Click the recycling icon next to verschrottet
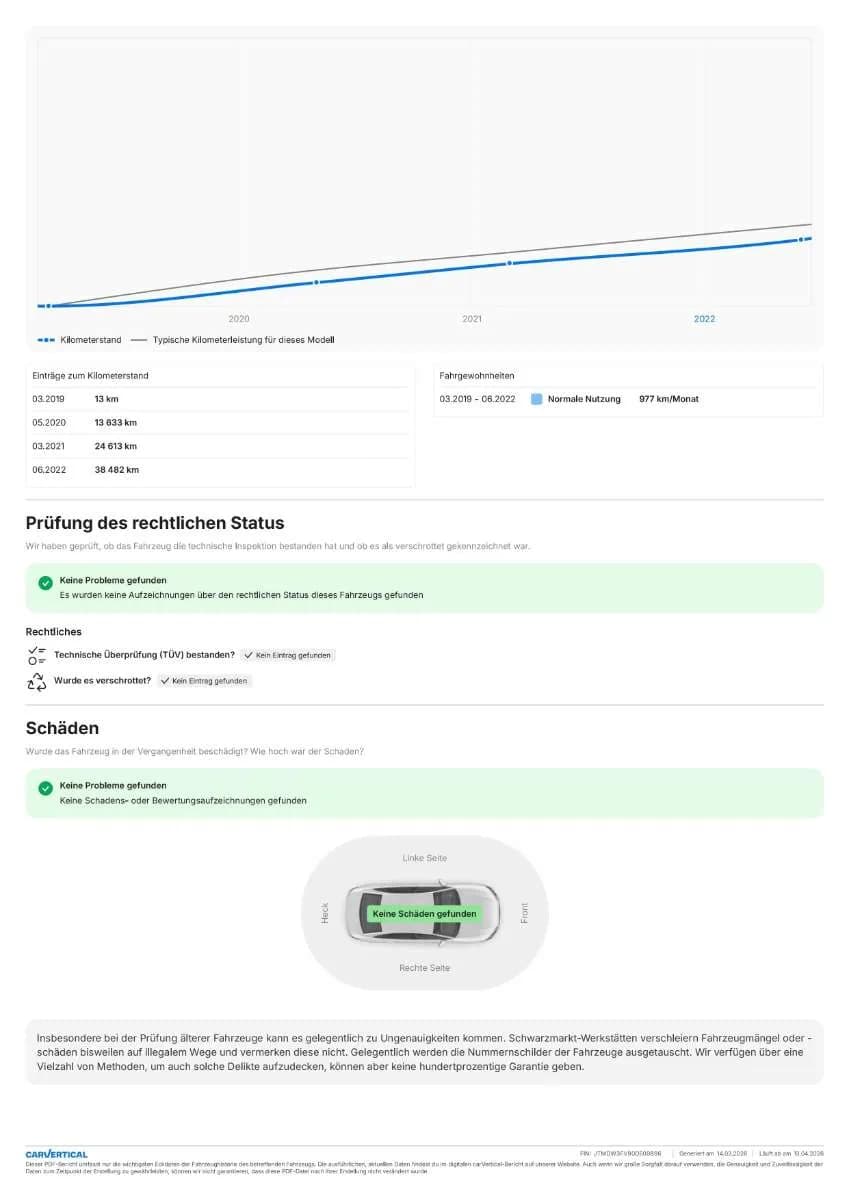The height and width of the screenshot is (1200, 849). [x=37, y=681]
